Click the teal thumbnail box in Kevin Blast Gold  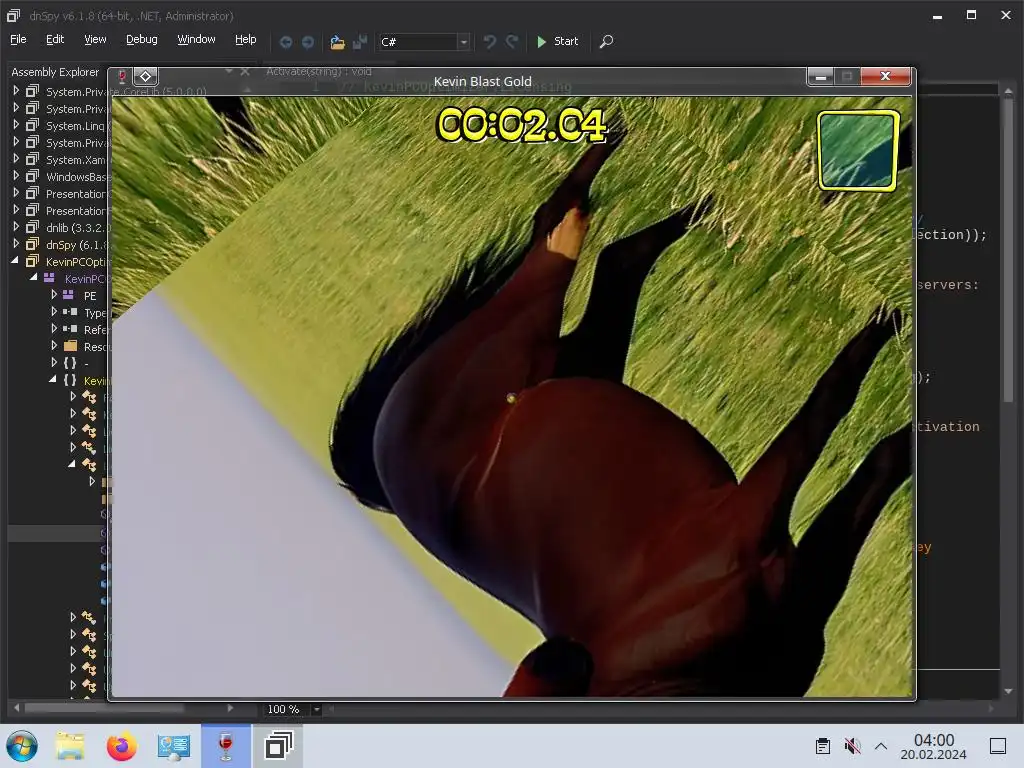click(858, 150)
